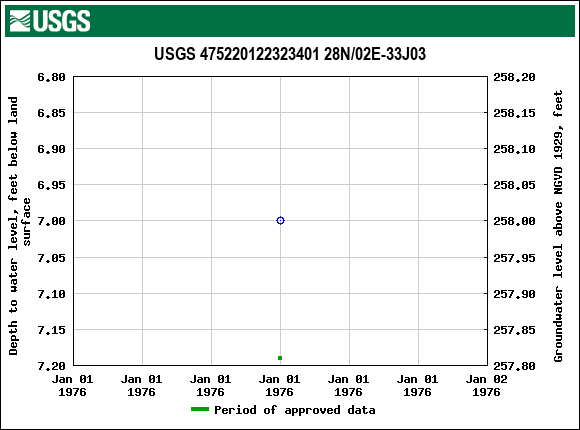Click the right axis value 257.95
This screenshot has height=430, width=580.
point(514,258)
